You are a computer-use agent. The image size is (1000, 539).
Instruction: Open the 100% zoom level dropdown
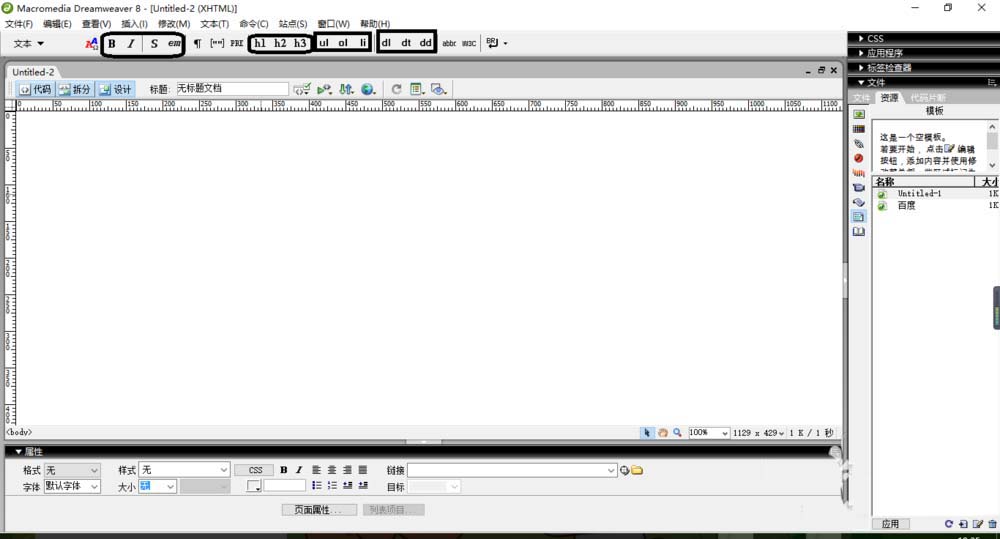709,432
